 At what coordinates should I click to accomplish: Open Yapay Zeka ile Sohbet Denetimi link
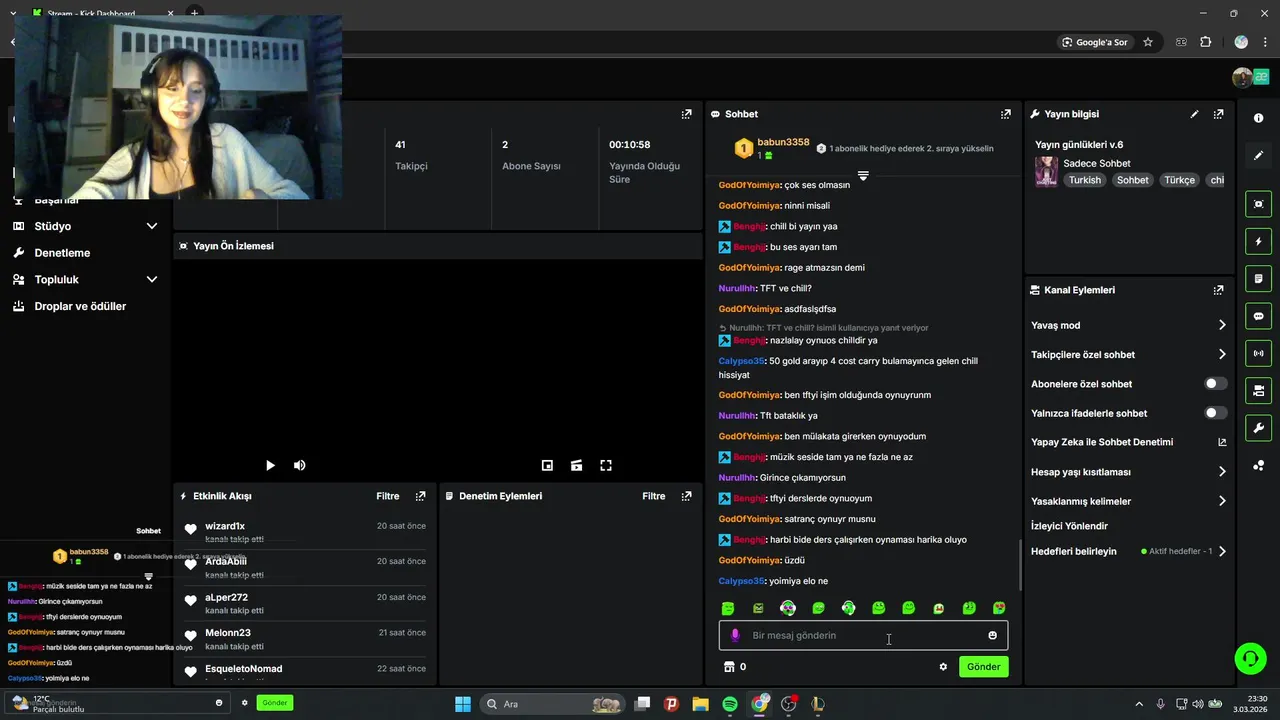click(x=1129, y=442)
